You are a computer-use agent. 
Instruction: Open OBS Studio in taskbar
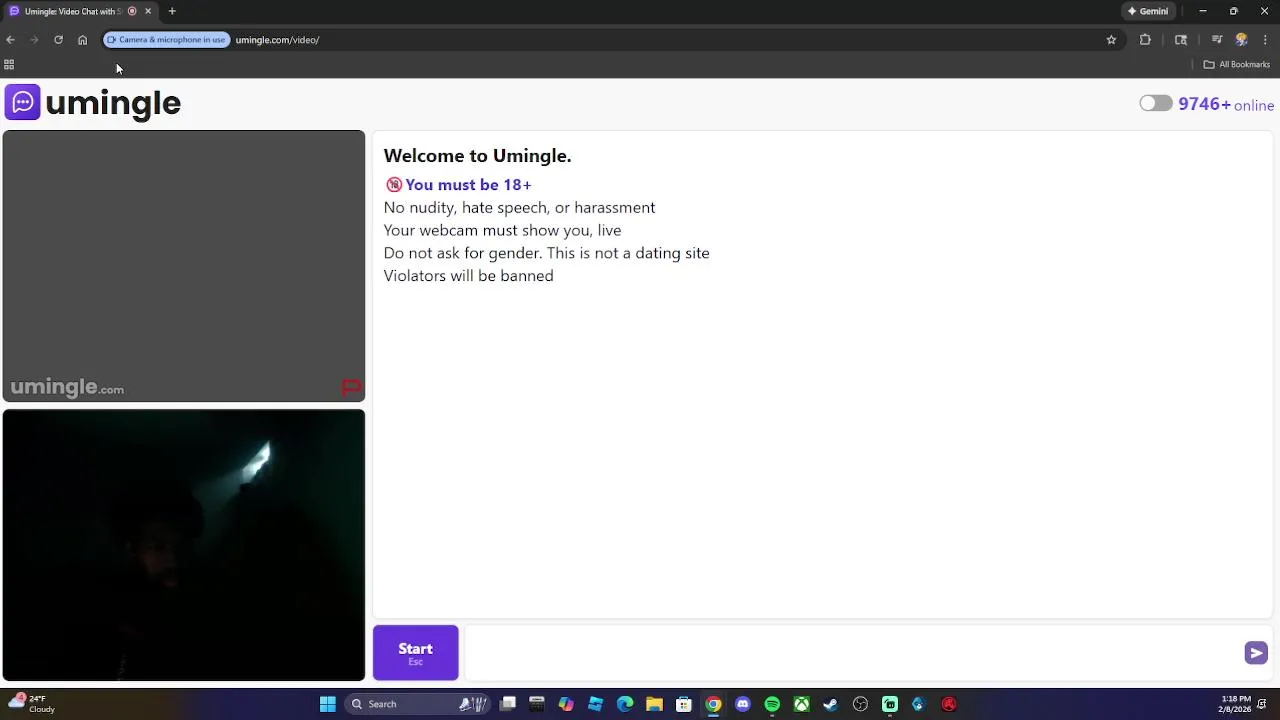coord(860,704)
